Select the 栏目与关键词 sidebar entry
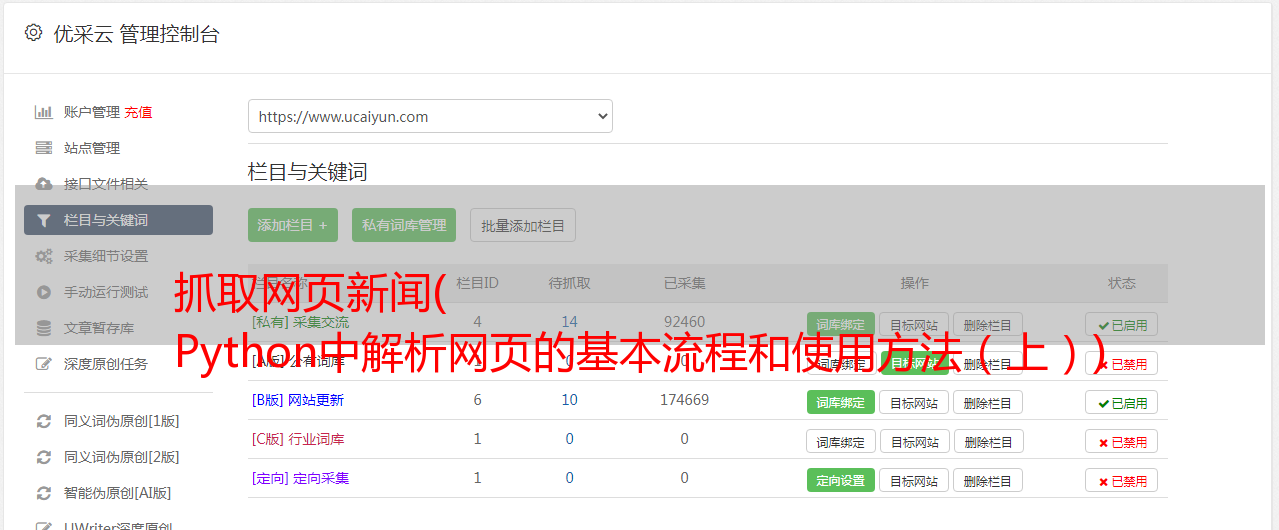The width and height of the screenshot is (1279, 530). pos(119,220)
